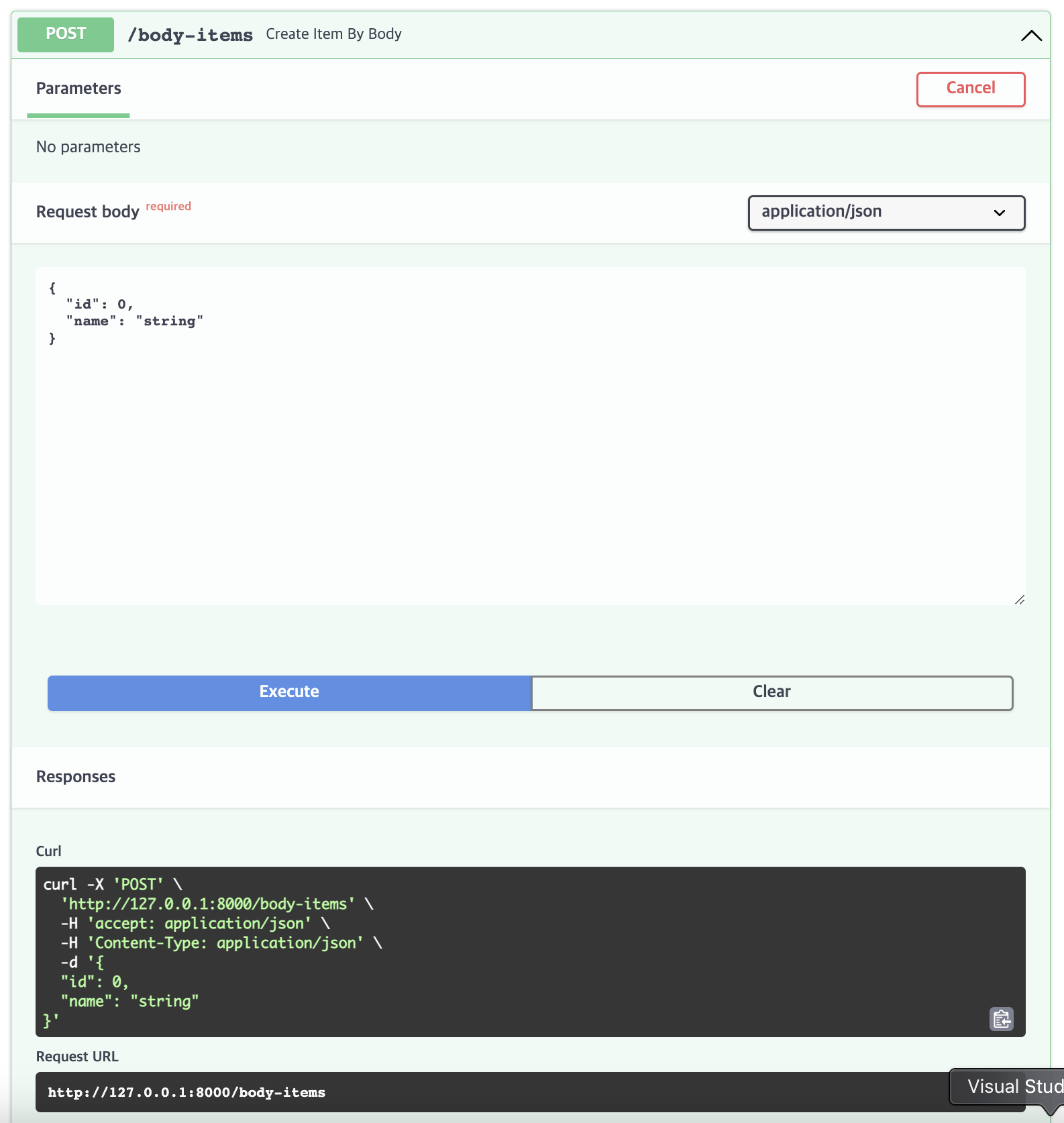Viewport: 1064px width, 1123px height.
Task: Copy the curl command to clipboard
Action: (1002, 1019)
